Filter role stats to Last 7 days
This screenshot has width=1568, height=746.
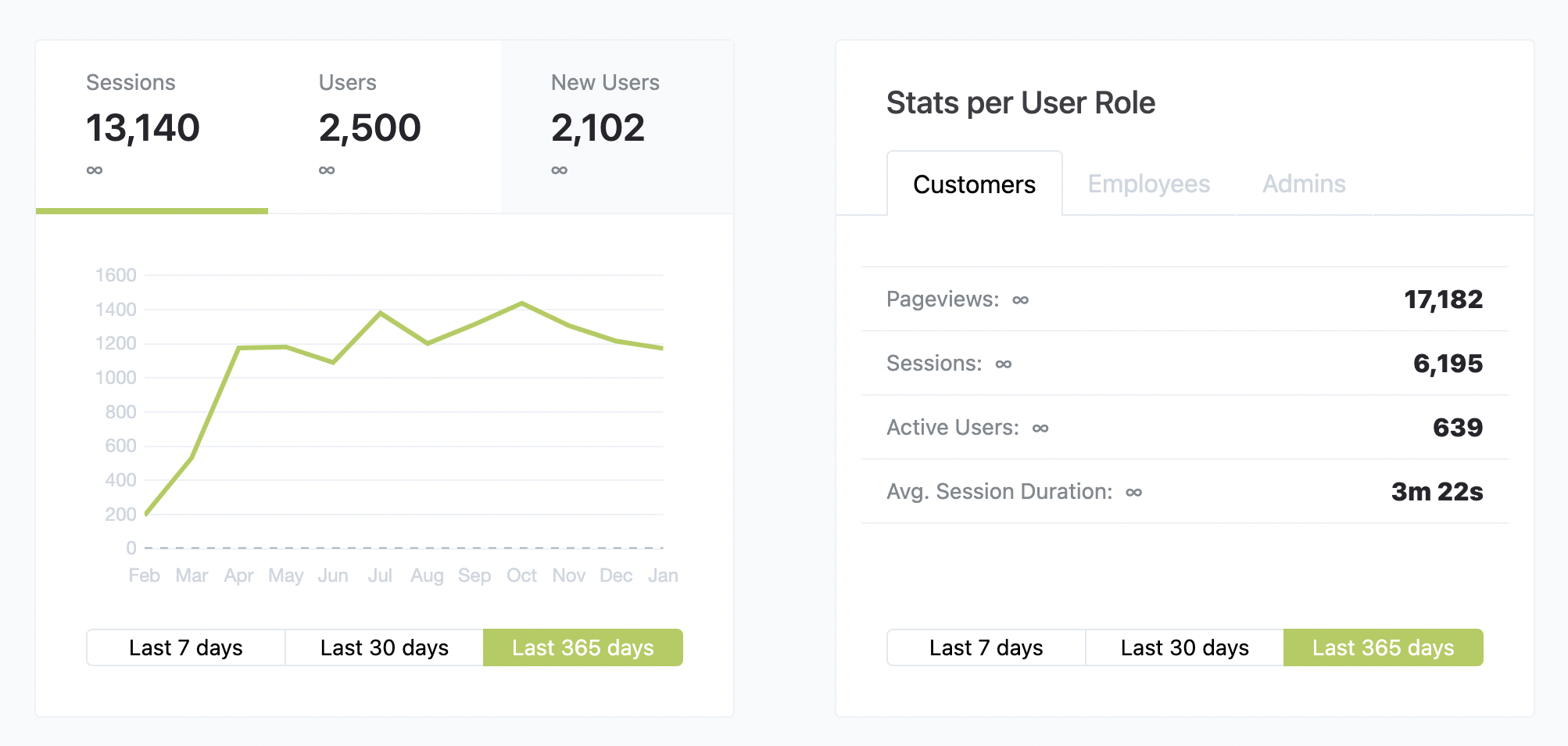point(986,647)
